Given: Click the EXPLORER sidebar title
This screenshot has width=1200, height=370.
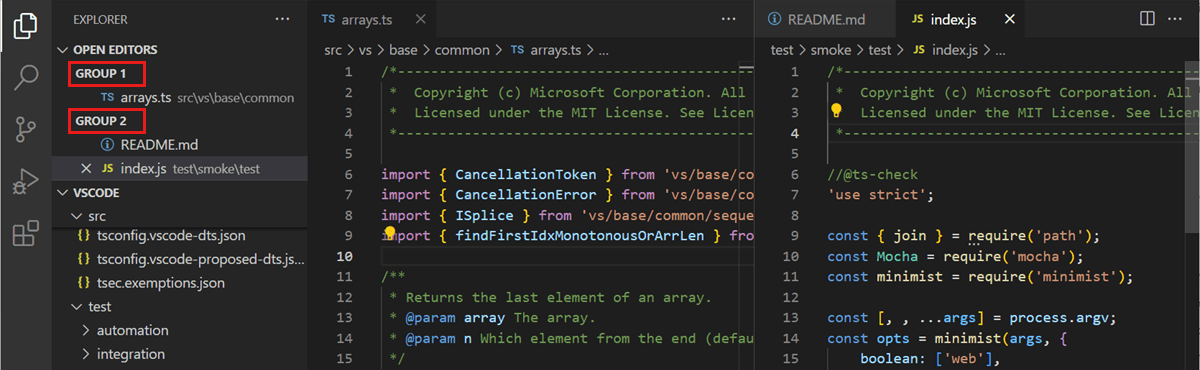Looking at the screenshot, I should coord(100,19).
